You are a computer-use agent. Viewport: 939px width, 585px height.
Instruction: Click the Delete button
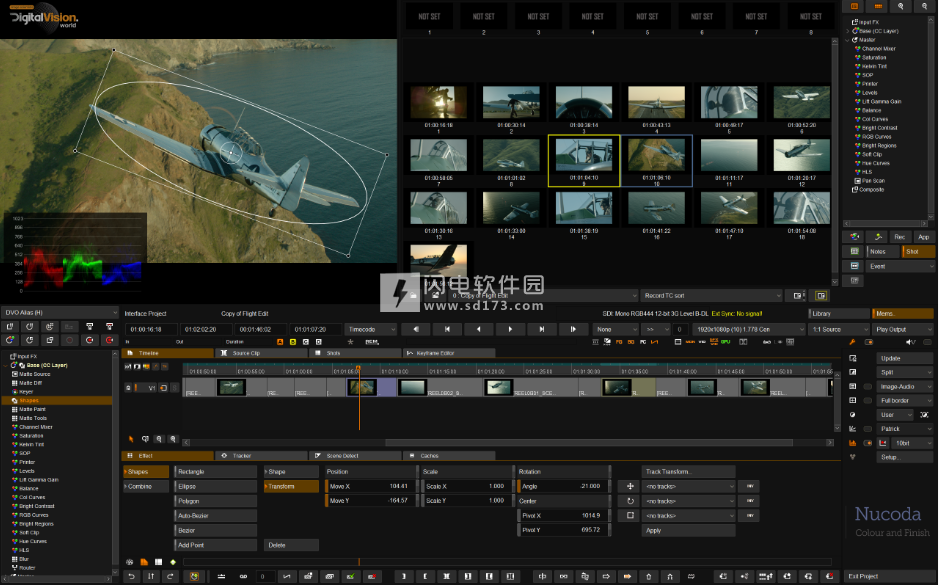(291, 545)
